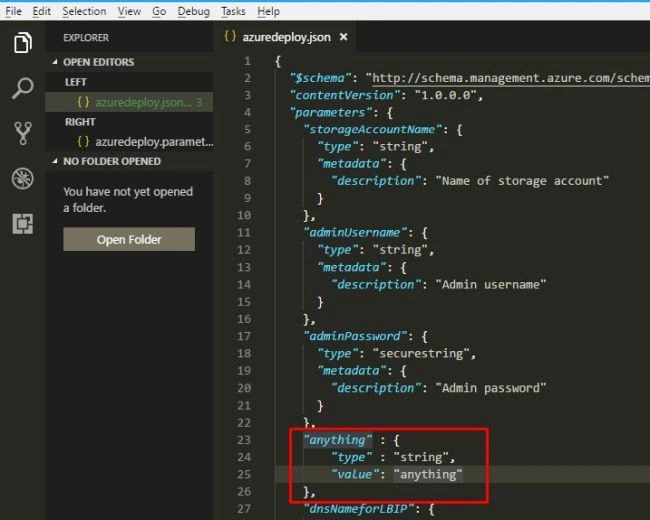Click line number 1 in the gutter

pos(247,61)
